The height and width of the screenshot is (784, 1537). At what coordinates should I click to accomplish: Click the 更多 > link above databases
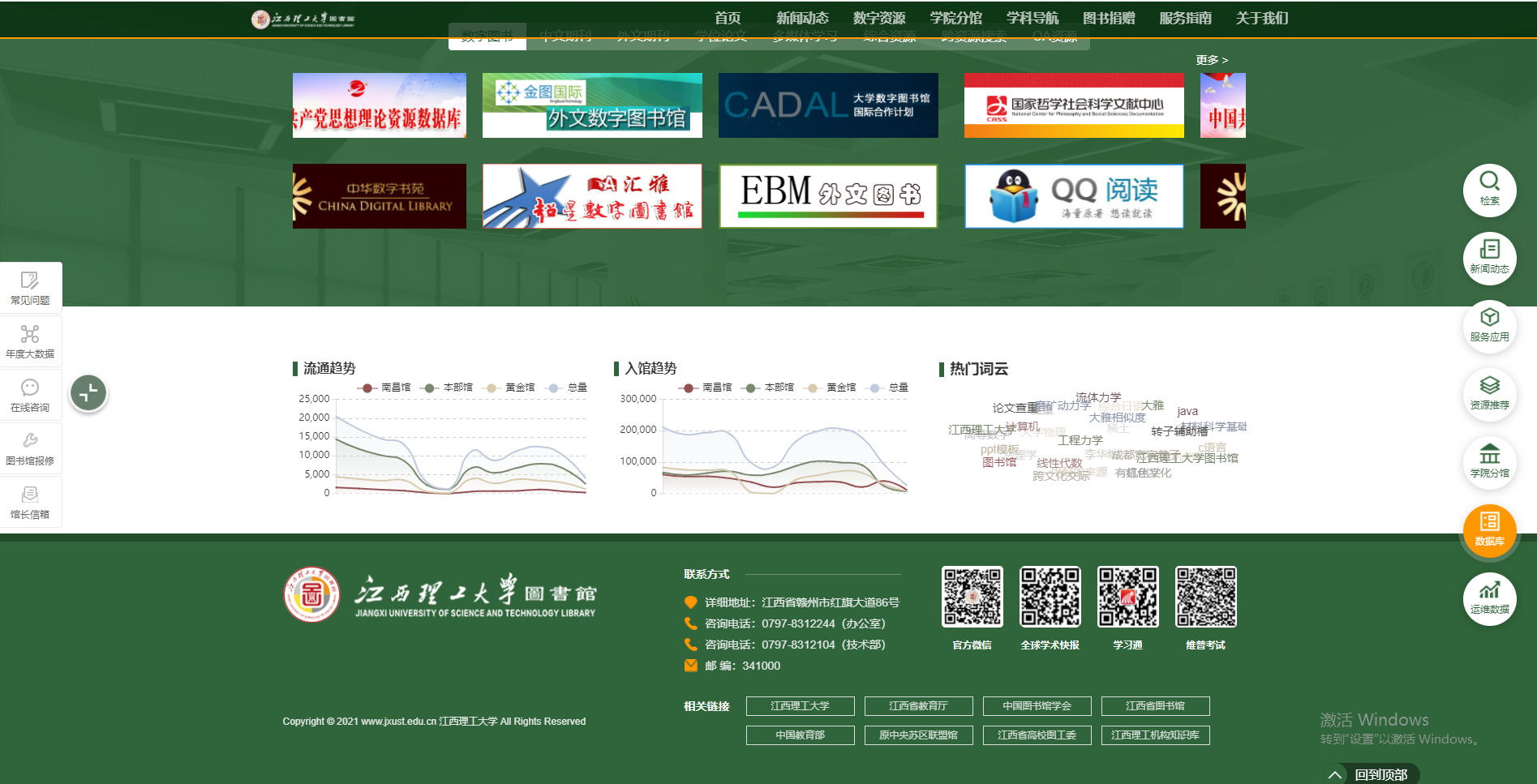pyautogui.click(x=1212, y=60)
